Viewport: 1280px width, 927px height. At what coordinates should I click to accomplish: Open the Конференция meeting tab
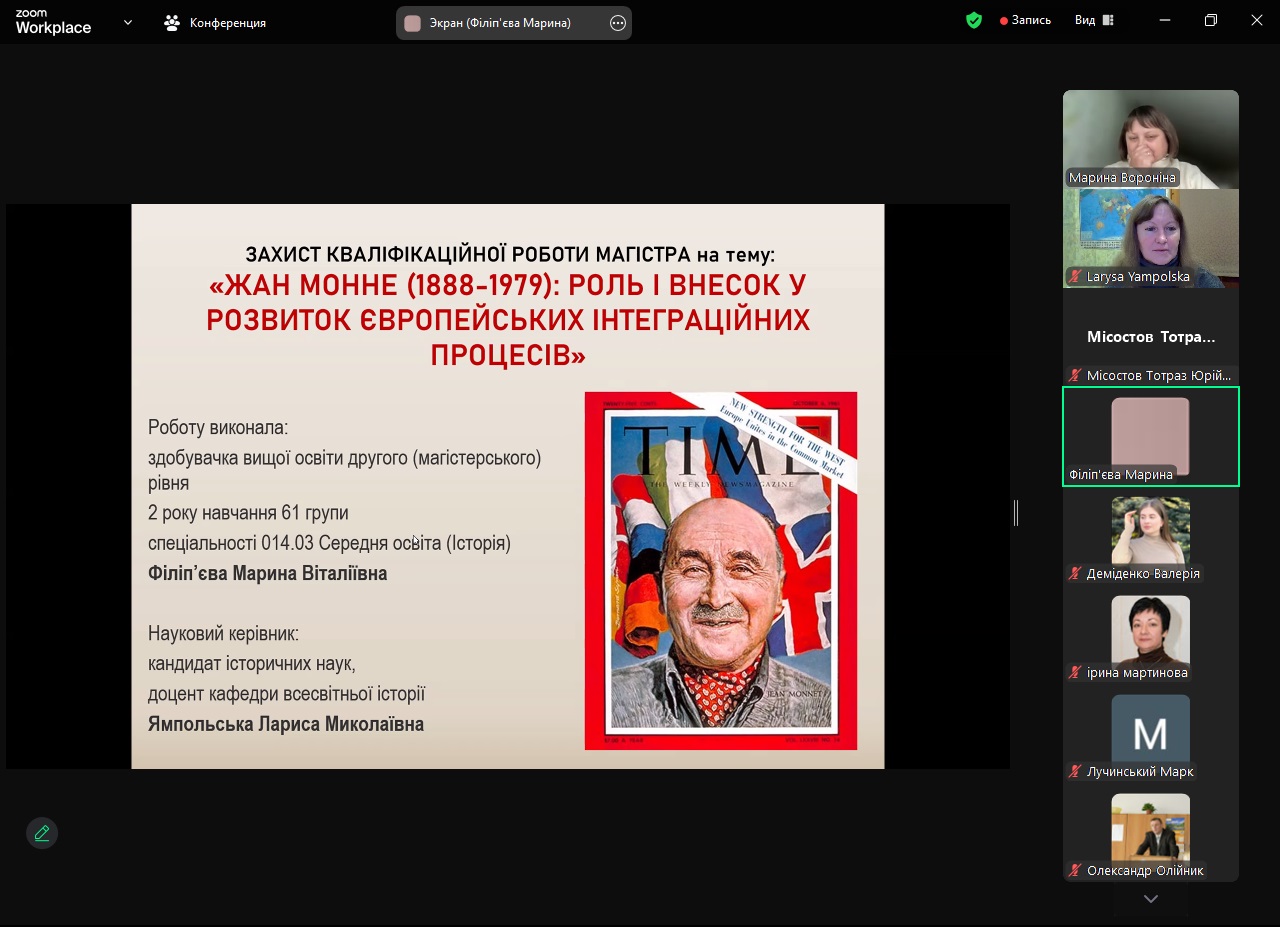tap(215, 22)
